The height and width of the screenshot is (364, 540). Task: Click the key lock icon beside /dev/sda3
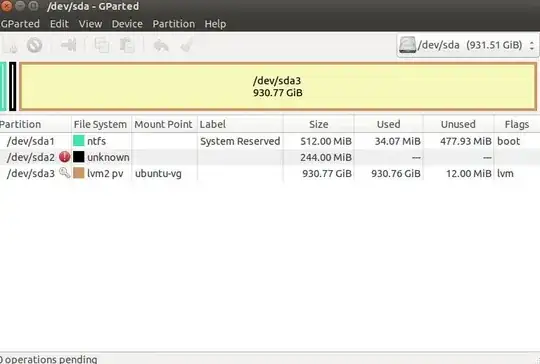64,172
